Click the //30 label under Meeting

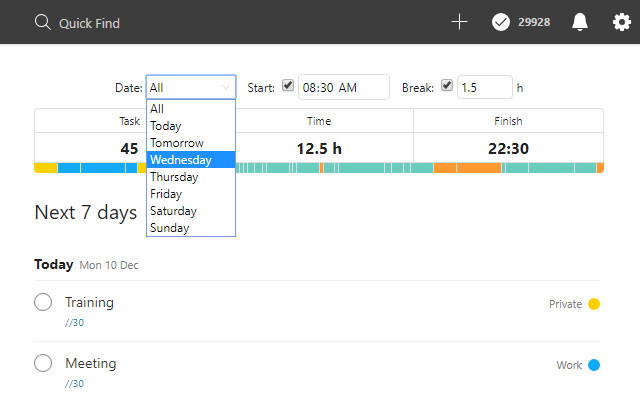[74, 383]
